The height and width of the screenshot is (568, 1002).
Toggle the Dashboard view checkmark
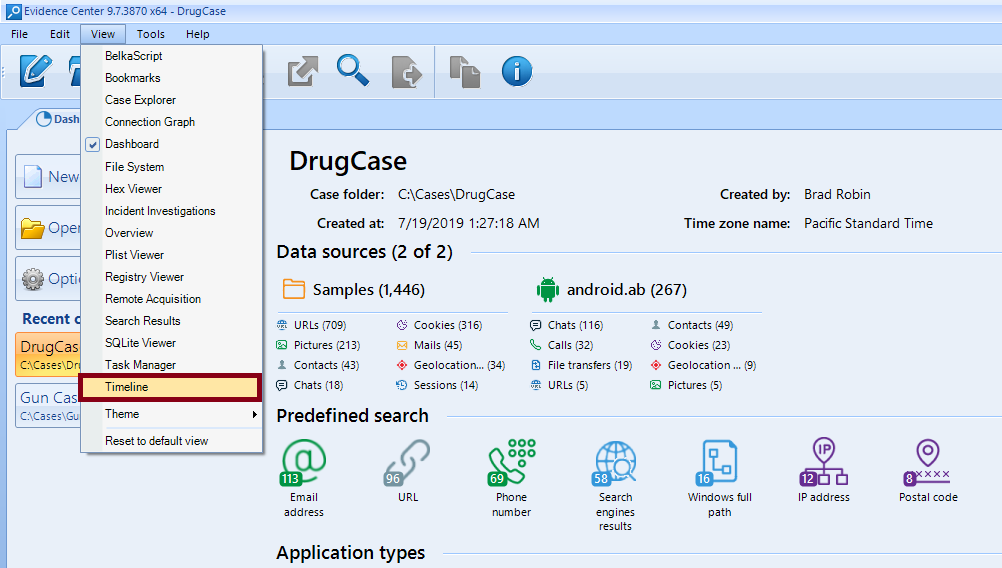(93, 144)
